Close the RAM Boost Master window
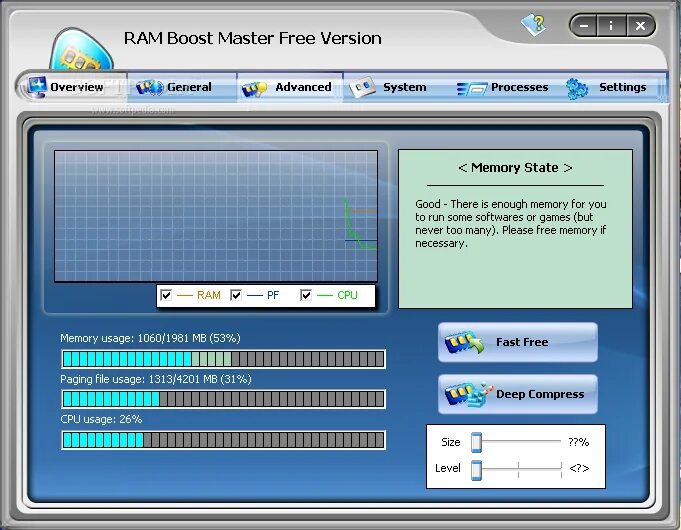Image resolution: width=681 pixels, height=530 pixels. coord(640,26)
